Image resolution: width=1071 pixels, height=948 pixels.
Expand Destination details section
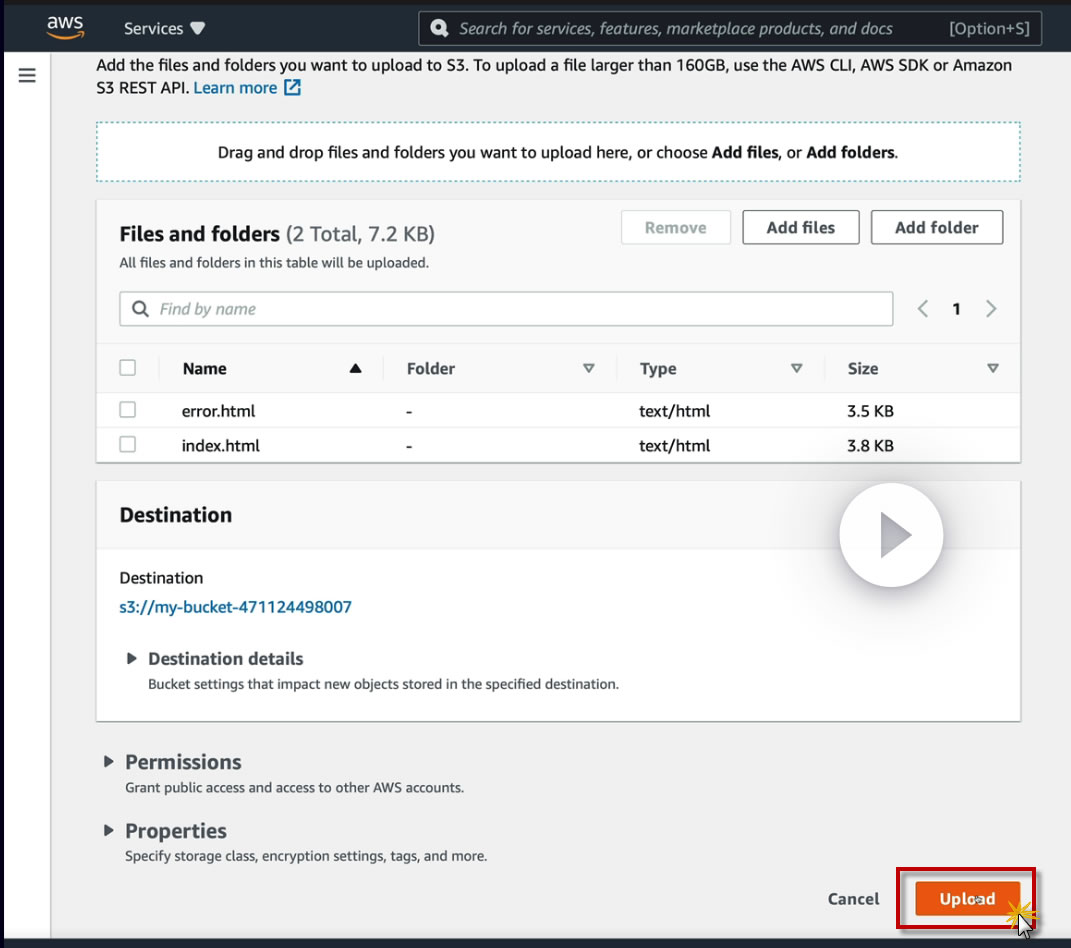coord(131,659)
